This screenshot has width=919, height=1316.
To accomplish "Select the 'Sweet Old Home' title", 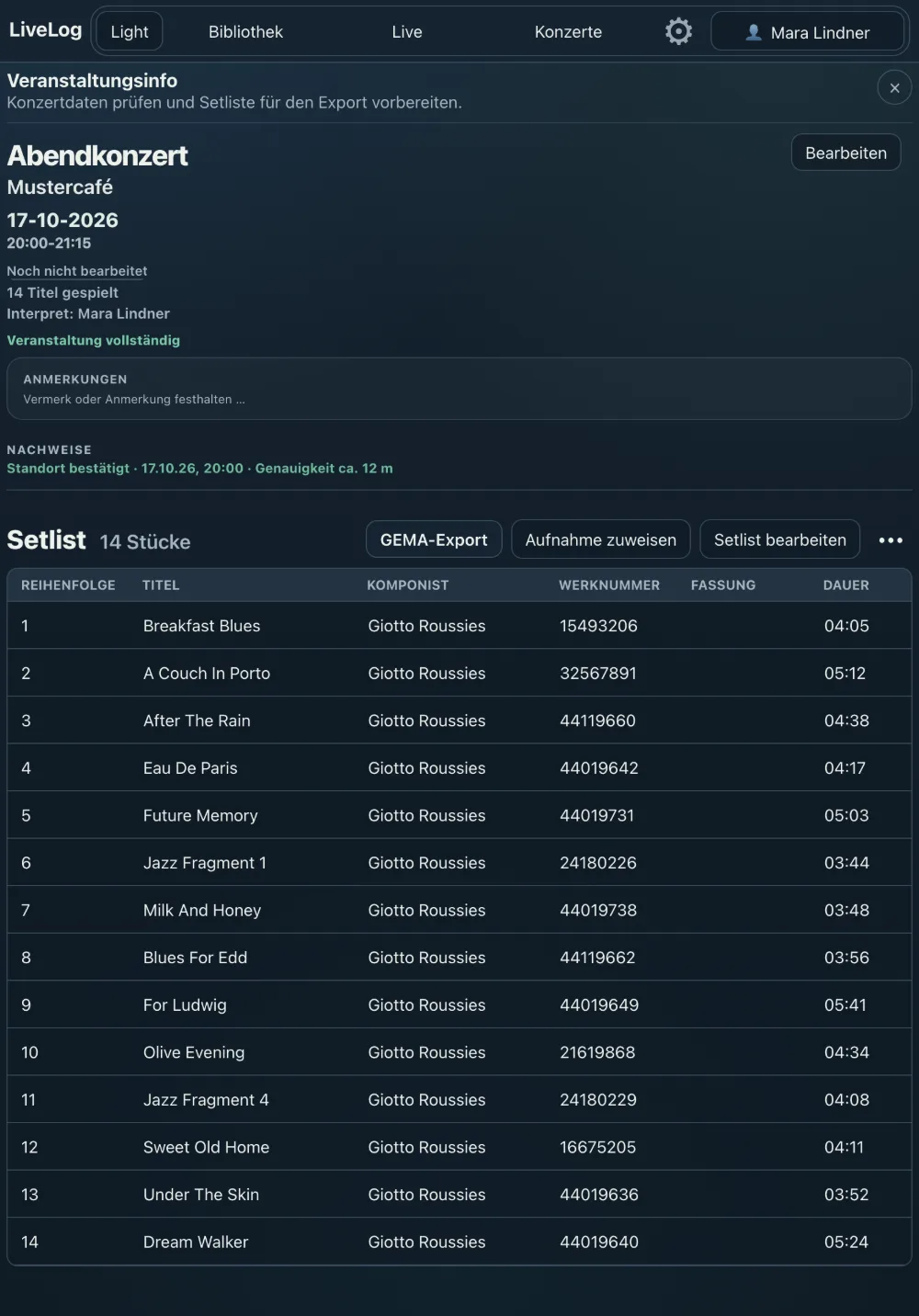I will tap(207, 1148).
